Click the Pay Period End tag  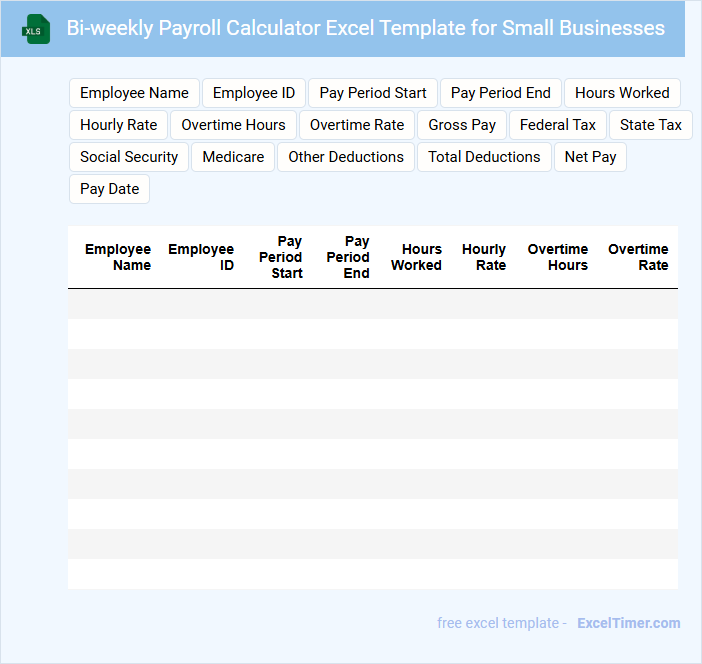501,93
